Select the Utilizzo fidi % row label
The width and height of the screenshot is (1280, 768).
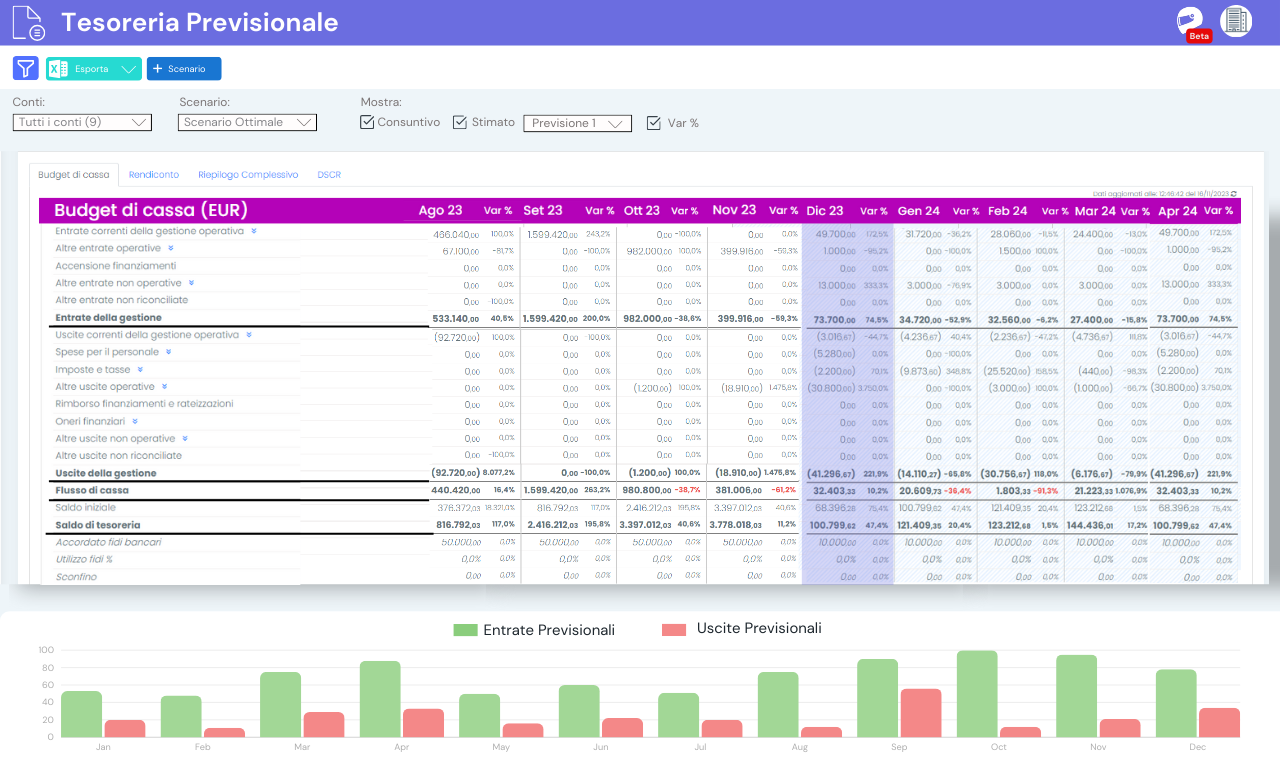84,559
